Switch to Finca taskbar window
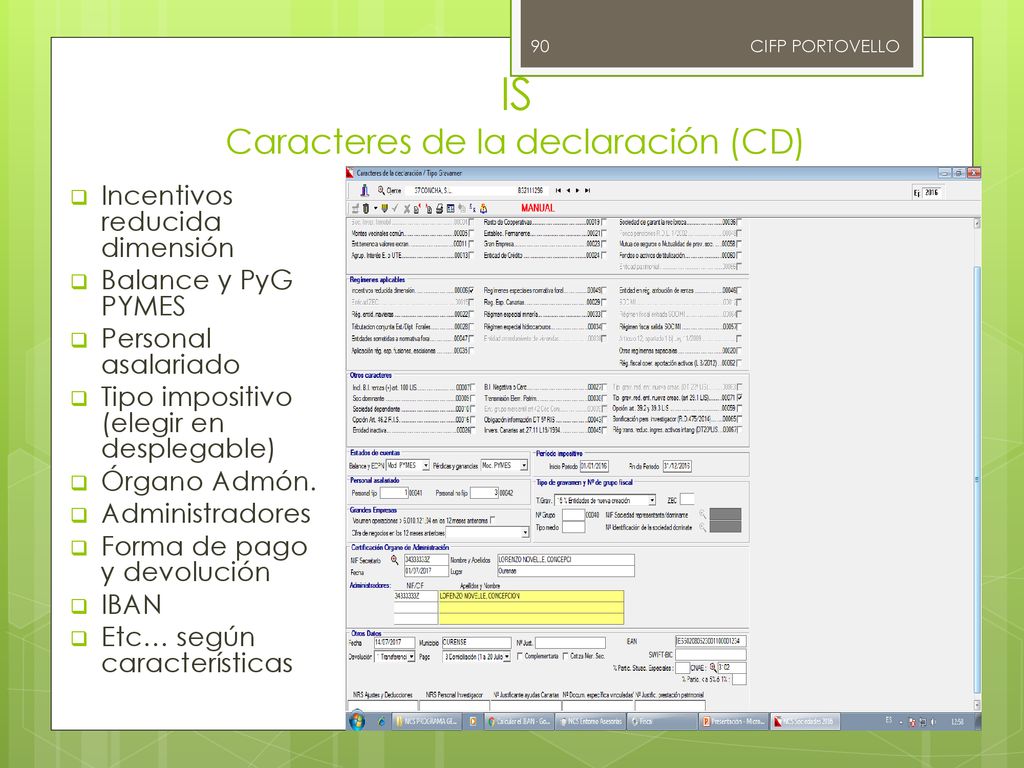 tap(661, 722)
